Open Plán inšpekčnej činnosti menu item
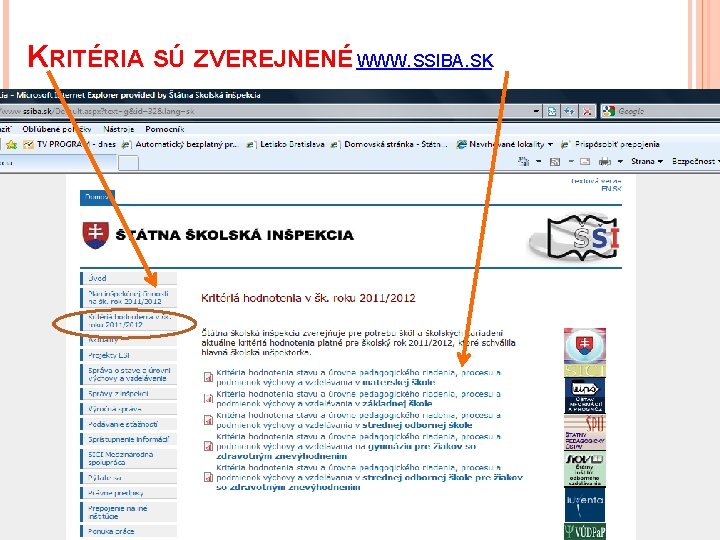Image resolution: width=720 pixels, height=540 pixels. 129,297
